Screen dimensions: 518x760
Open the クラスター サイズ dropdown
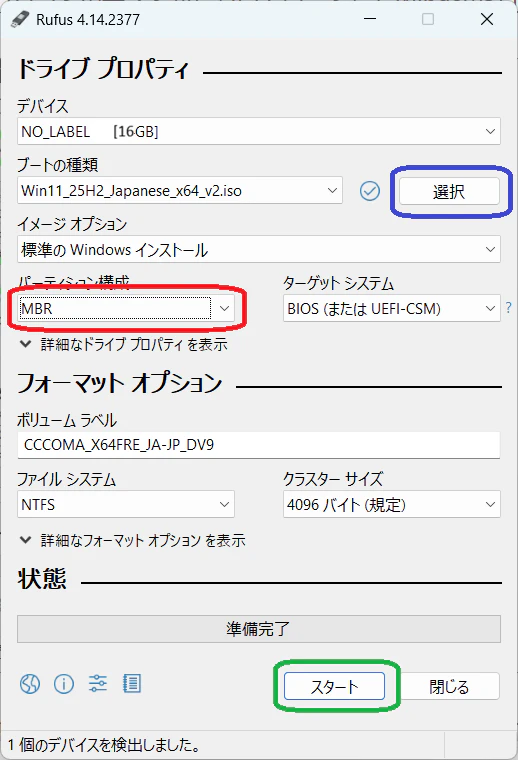[392, 504]
